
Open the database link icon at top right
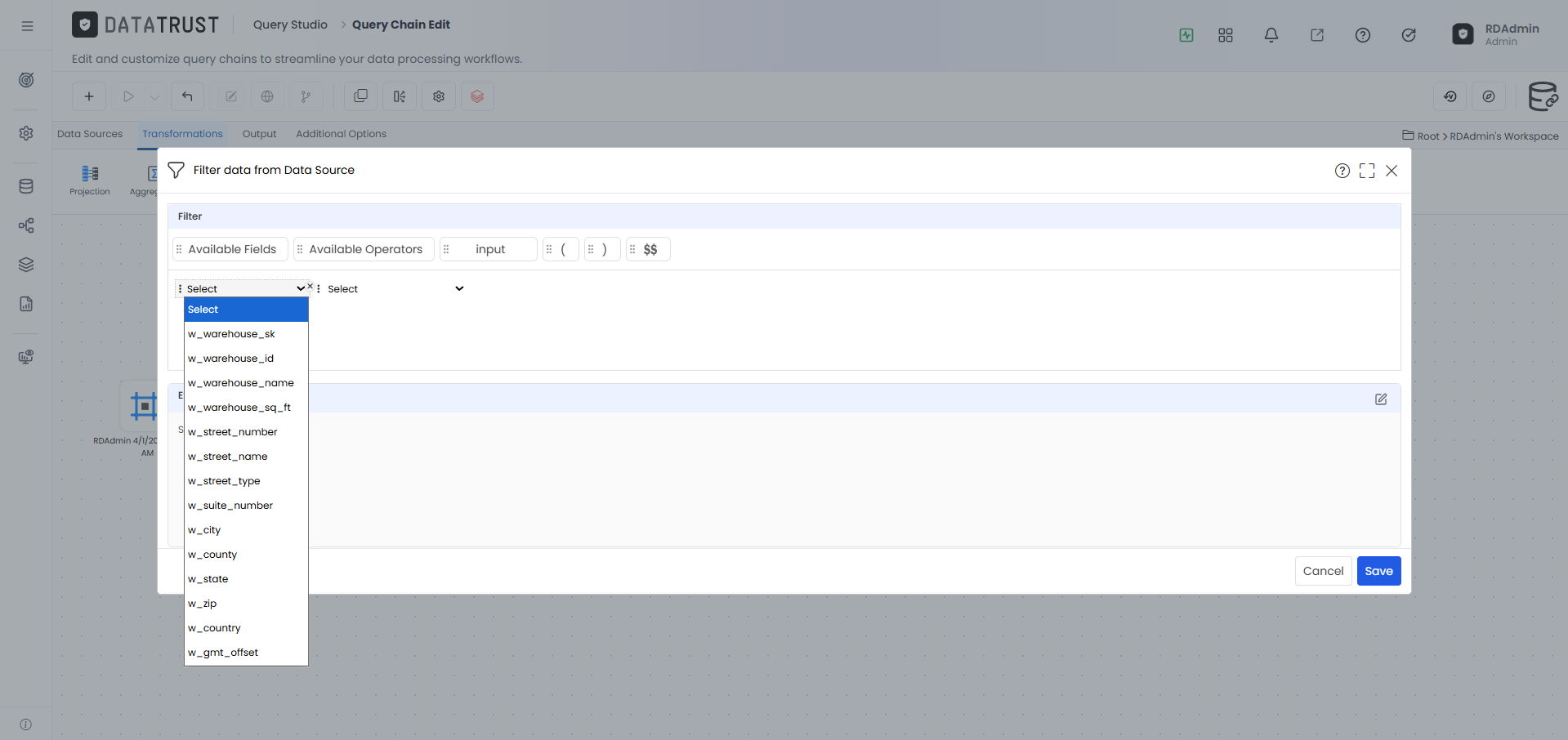click(1543, 96)
